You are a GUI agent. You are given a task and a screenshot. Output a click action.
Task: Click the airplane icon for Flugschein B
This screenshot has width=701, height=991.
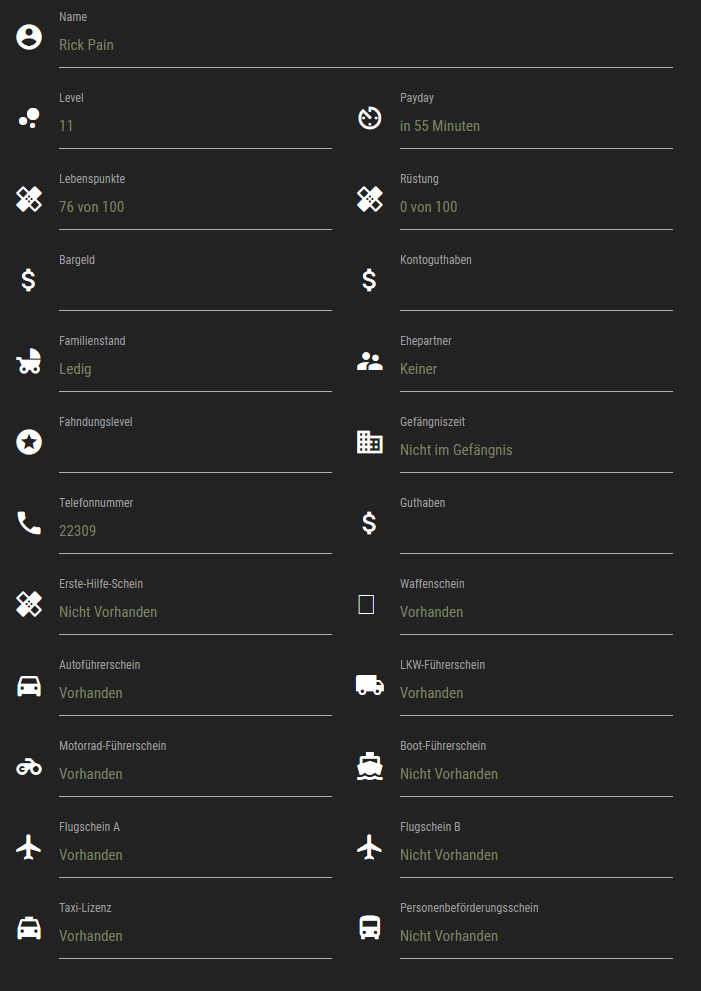(370, 847)
